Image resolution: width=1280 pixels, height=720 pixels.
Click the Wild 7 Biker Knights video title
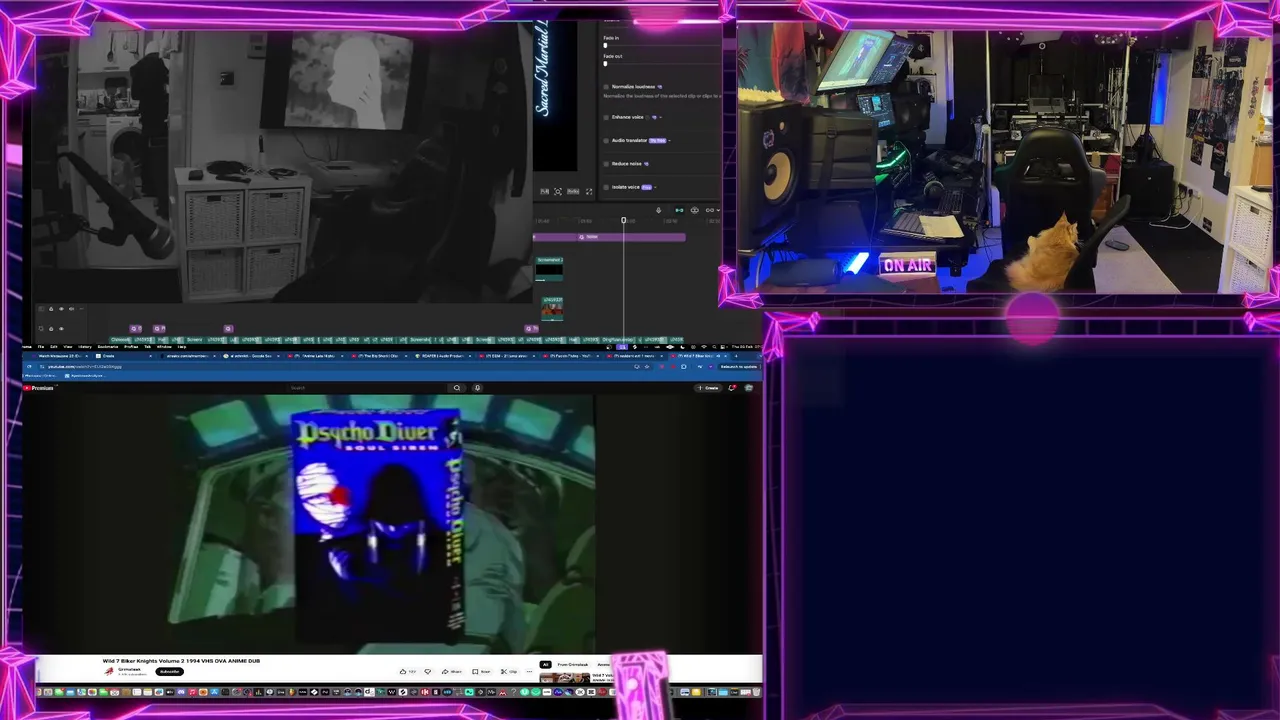[181, 661]
